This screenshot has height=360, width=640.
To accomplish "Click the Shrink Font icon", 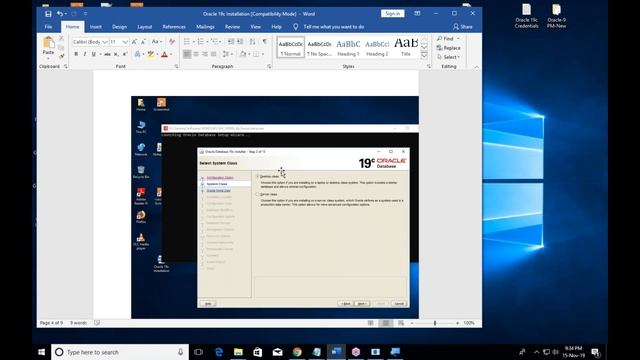I will coord(143,42).
